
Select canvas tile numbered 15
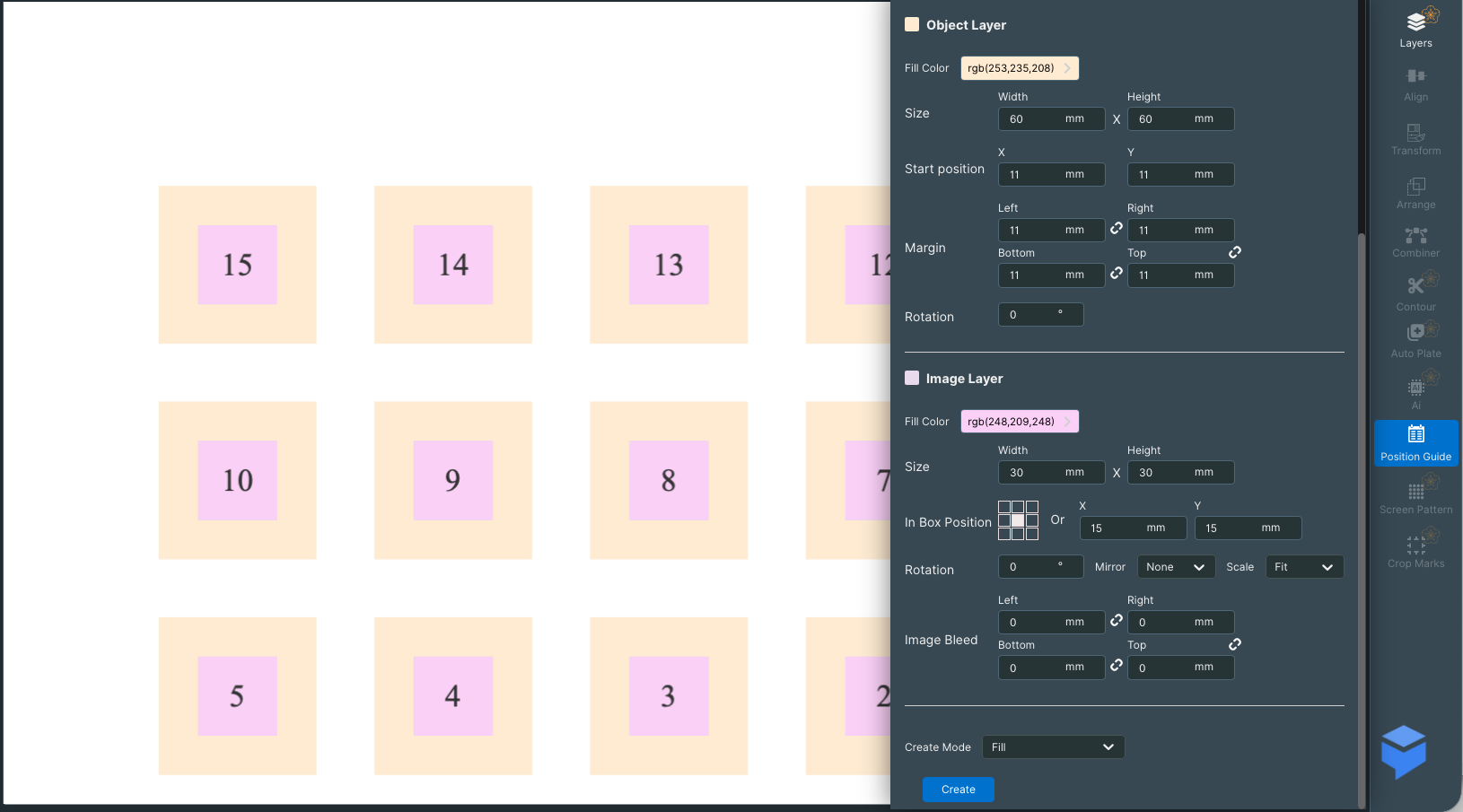pyautogui.click(x=237, y=265)
